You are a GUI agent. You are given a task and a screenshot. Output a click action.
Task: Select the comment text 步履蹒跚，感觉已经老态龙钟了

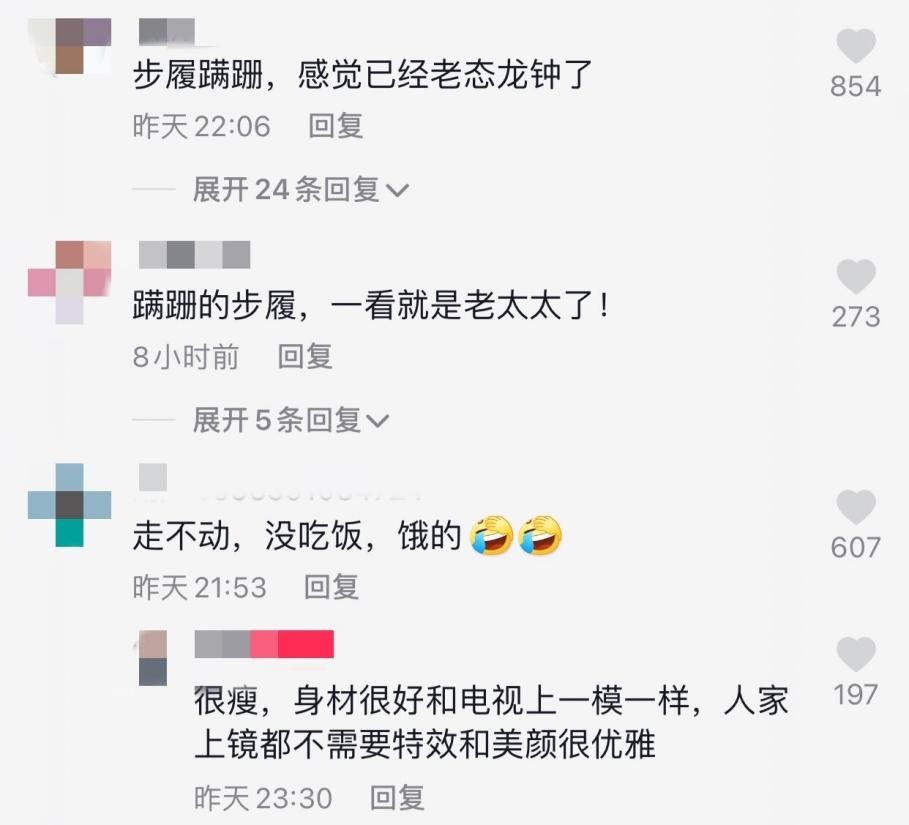362,75
